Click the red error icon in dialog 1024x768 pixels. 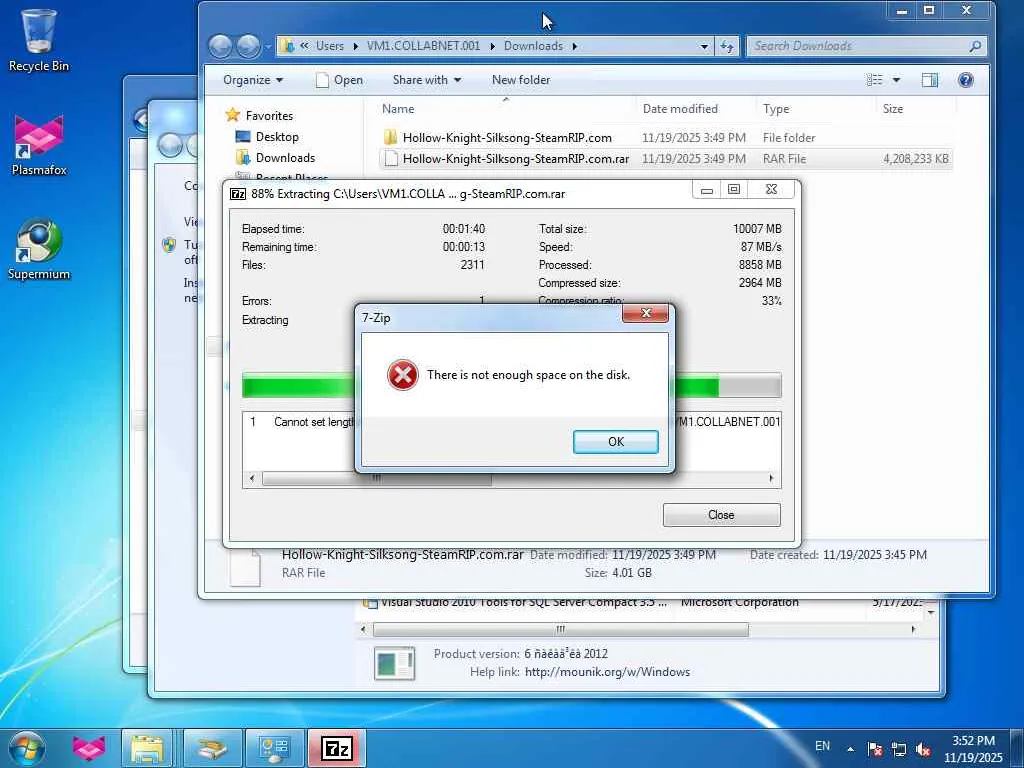click(x=402, y=375)
